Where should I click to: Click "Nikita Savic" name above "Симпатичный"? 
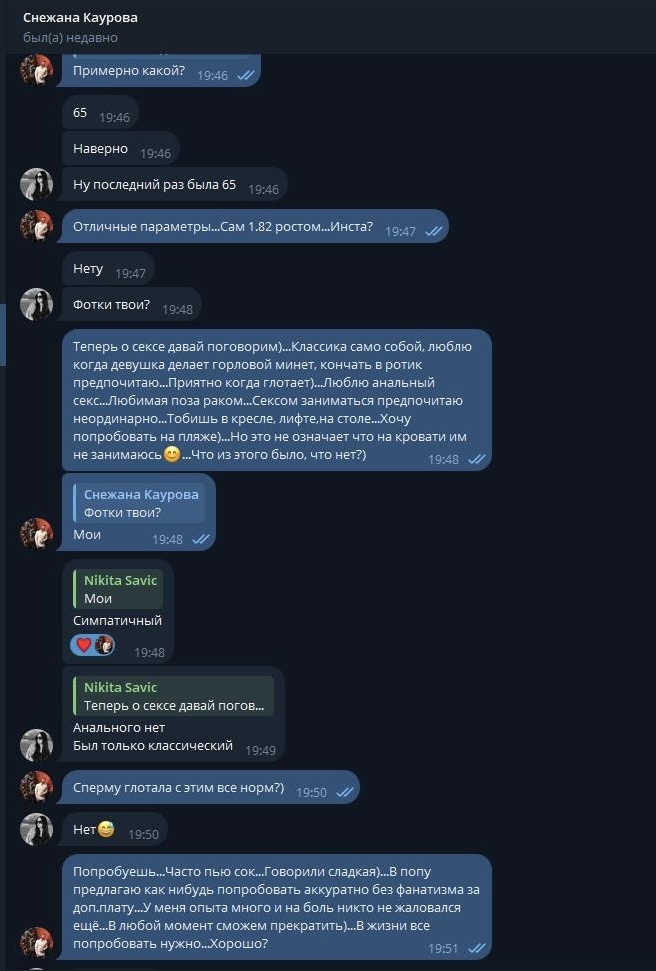click(120, 580)
